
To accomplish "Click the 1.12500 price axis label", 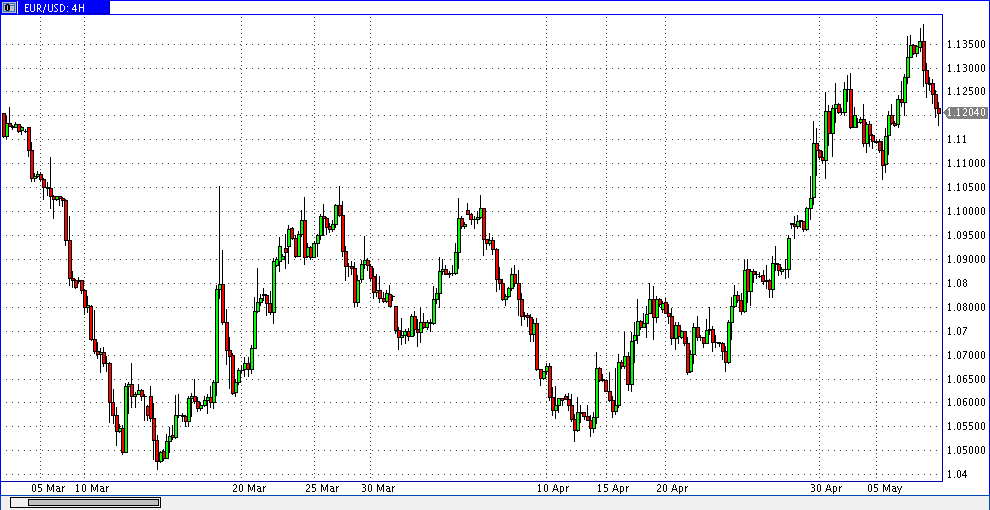I will (966, 92).
